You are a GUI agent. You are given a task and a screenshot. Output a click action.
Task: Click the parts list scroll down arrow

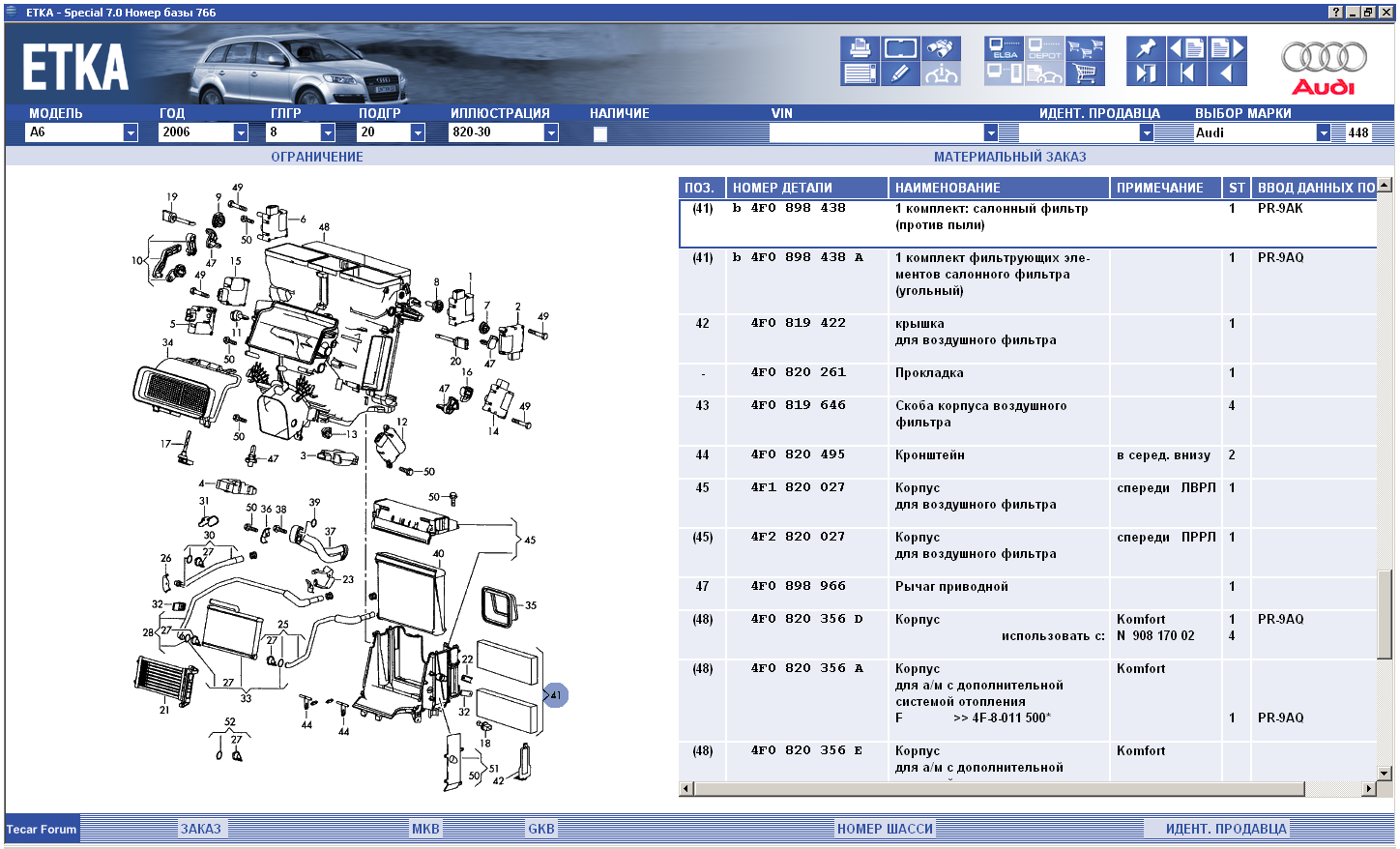click(1385, 774)
